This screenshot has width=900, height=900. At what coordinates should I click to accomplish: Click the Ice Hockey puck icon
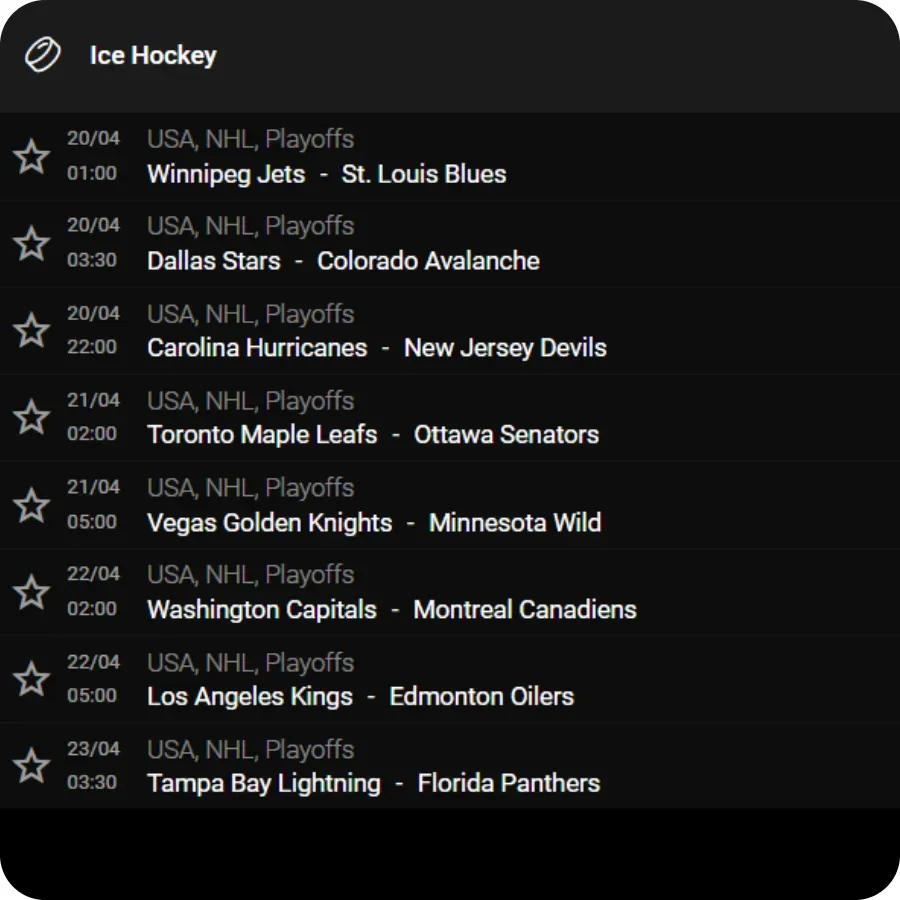42,55
